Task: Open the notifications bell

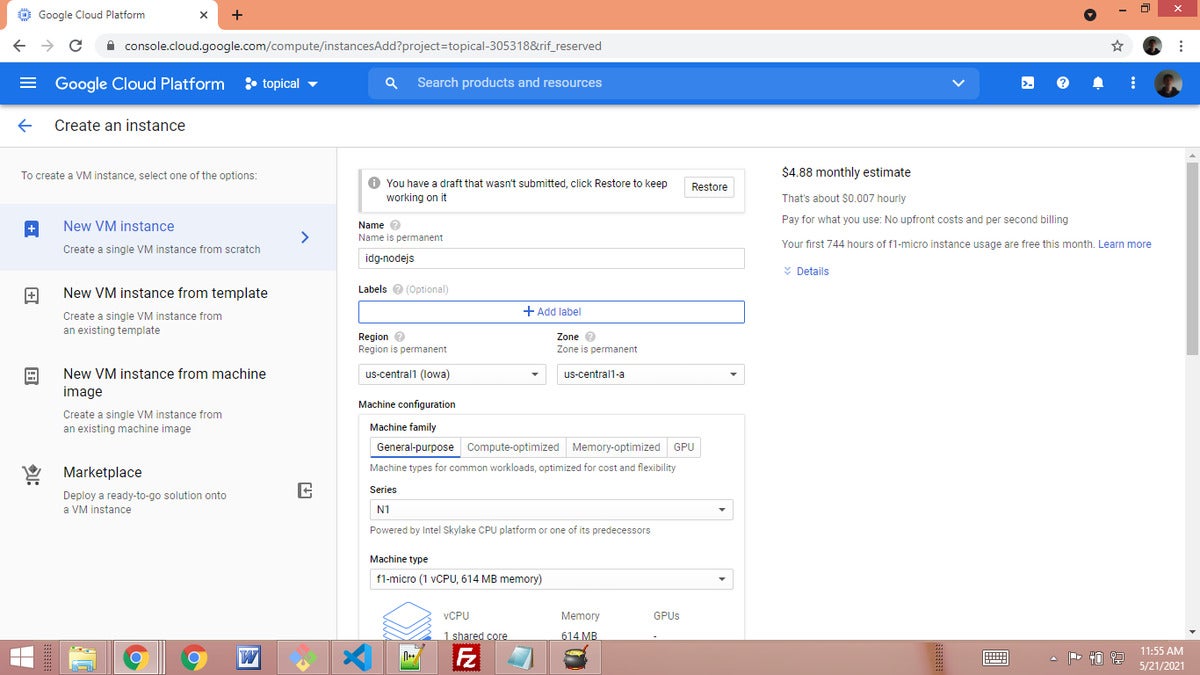Action: coord(1098,83)
